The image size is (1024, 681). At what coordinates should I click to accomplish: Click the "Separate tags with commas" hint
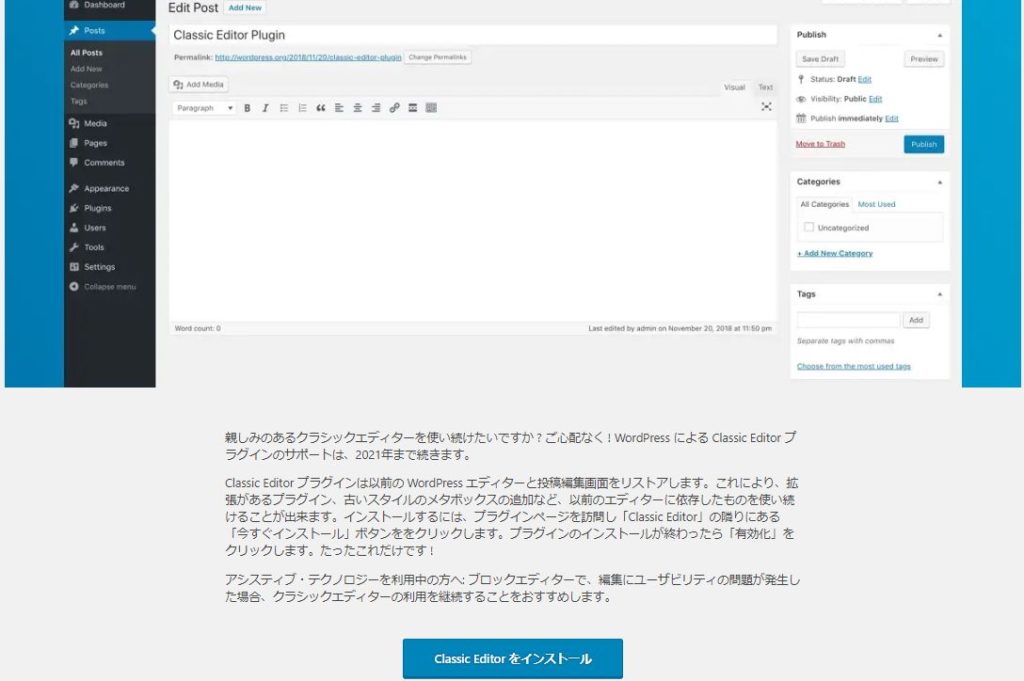846,341
